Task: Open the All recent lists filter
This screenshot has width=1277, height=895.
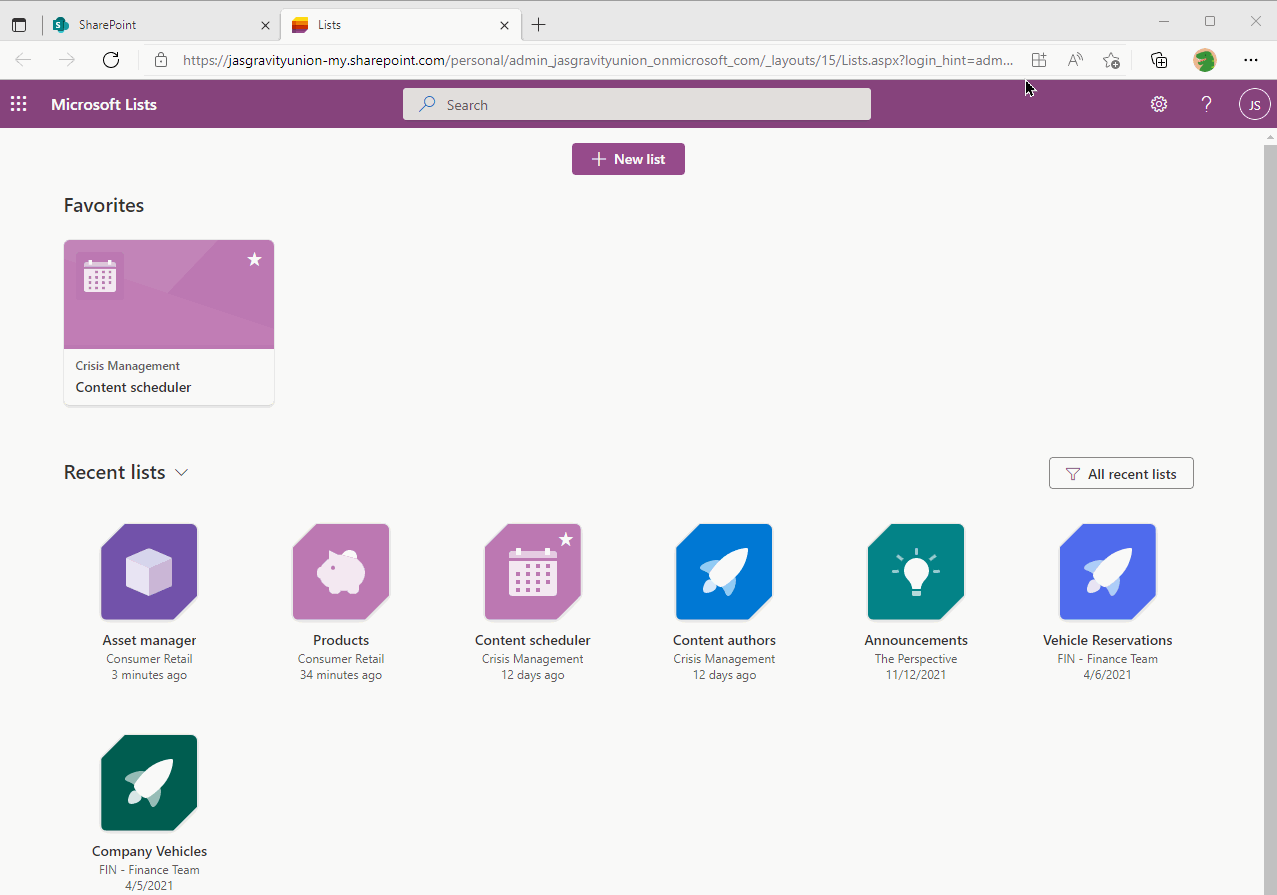Action: [1121, 474]
